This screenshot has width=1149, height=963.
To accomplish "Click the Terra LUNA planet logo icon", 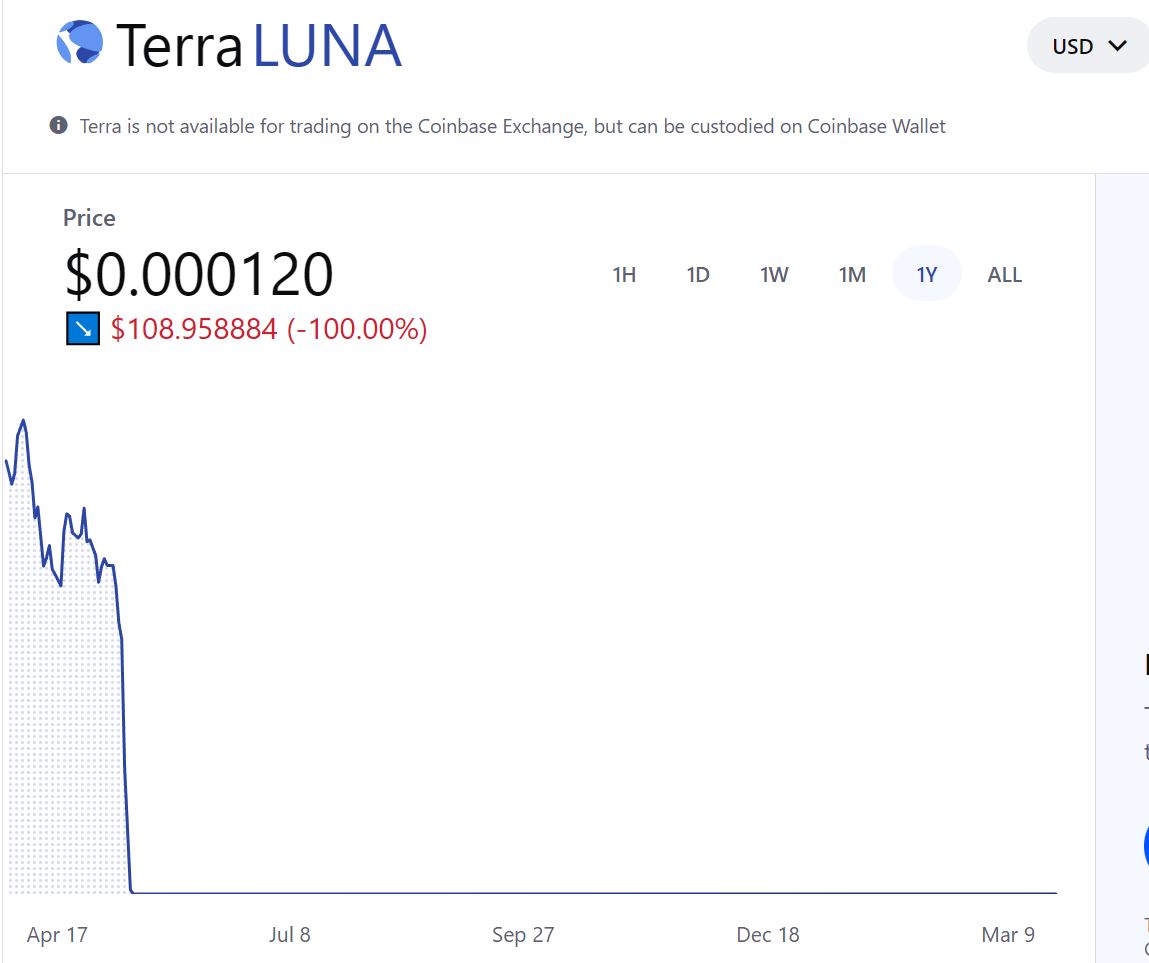I will point(80,43).
